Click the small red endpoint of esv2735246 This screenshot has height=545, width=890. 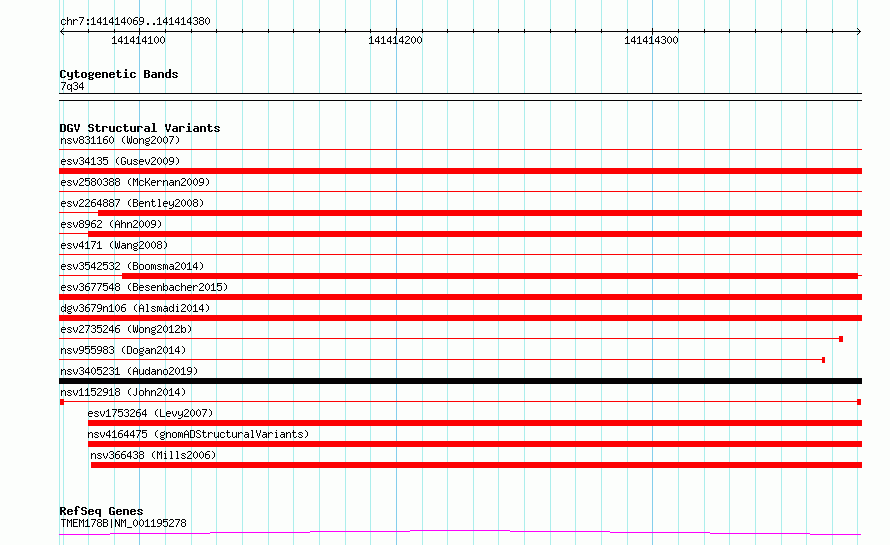[841, 339]
